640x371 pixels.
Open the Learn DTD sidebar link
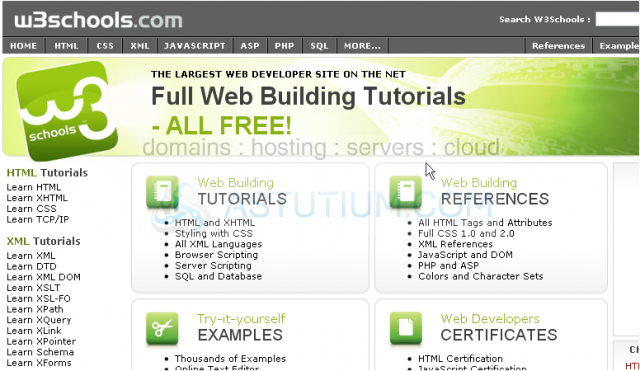[31, 267]
